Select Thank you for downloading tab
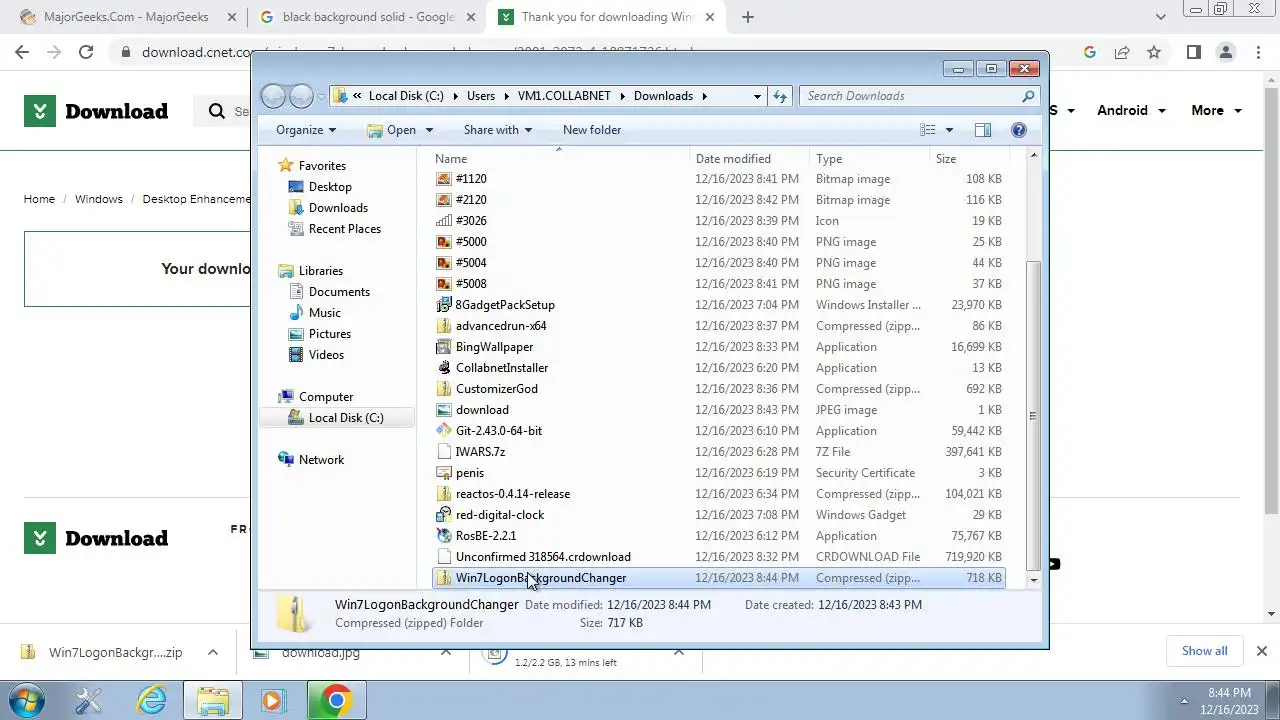This screenshot has height=720, width=1280. coord(607,17)
